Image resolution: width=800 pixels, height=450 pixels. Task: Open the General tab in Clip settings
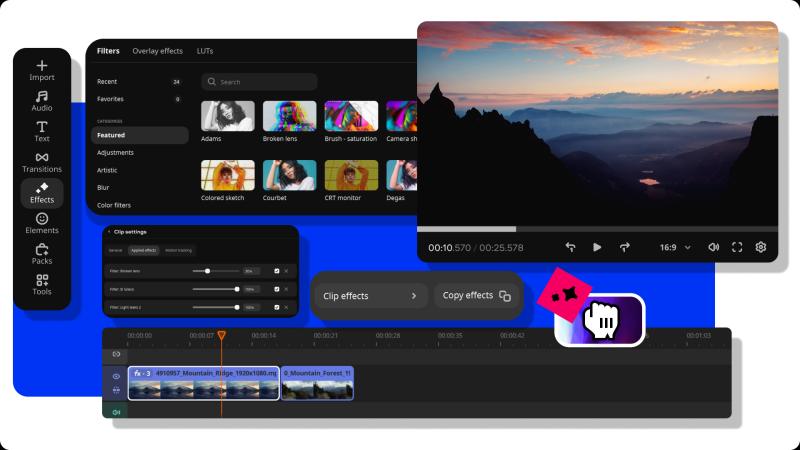pos(116,251)
